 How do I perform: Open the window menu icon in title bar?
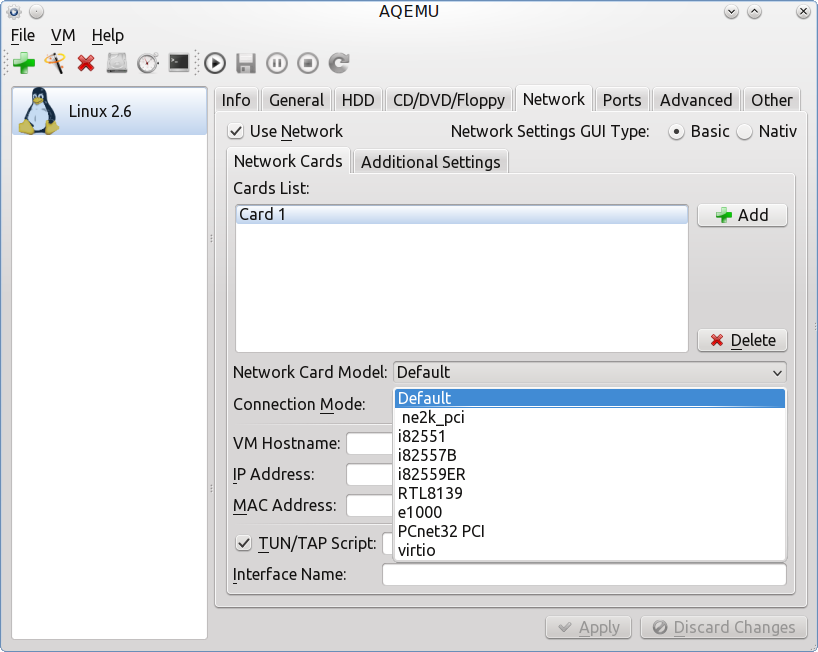point(14,11)
